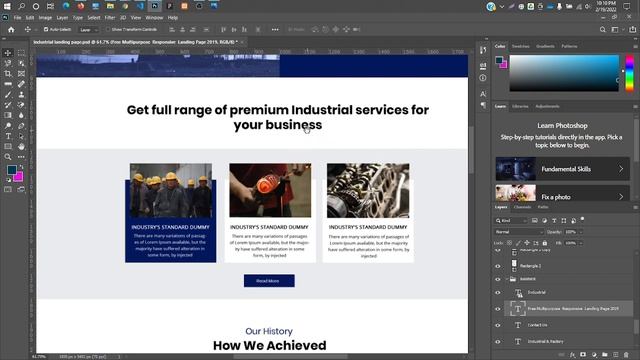Expand Fundamental Skills tutorial chevron
This screenshot has width=640, height=360.
pos(621,169)
